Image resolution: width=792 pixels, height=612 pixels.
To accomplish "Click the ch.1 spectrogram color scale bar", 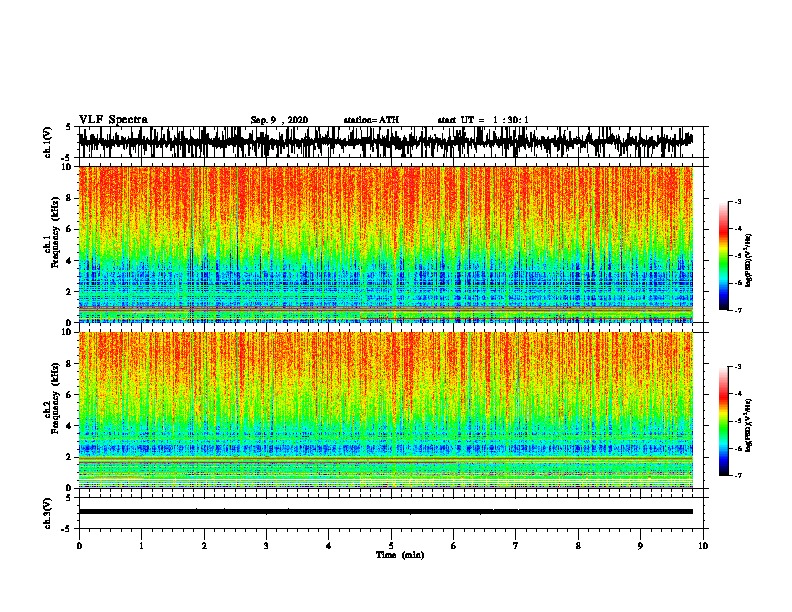I will pos(723,256).
